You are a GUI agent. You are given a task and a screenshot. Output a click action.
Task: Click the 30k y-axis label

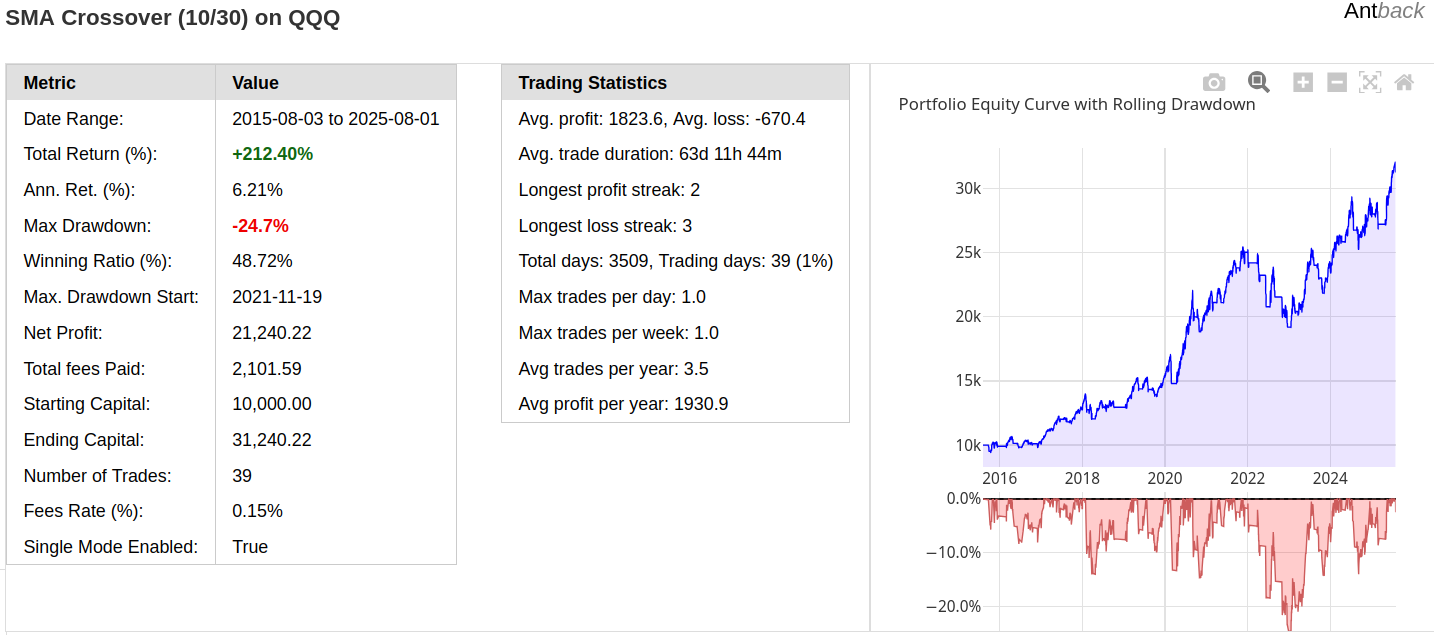[969, 188]
